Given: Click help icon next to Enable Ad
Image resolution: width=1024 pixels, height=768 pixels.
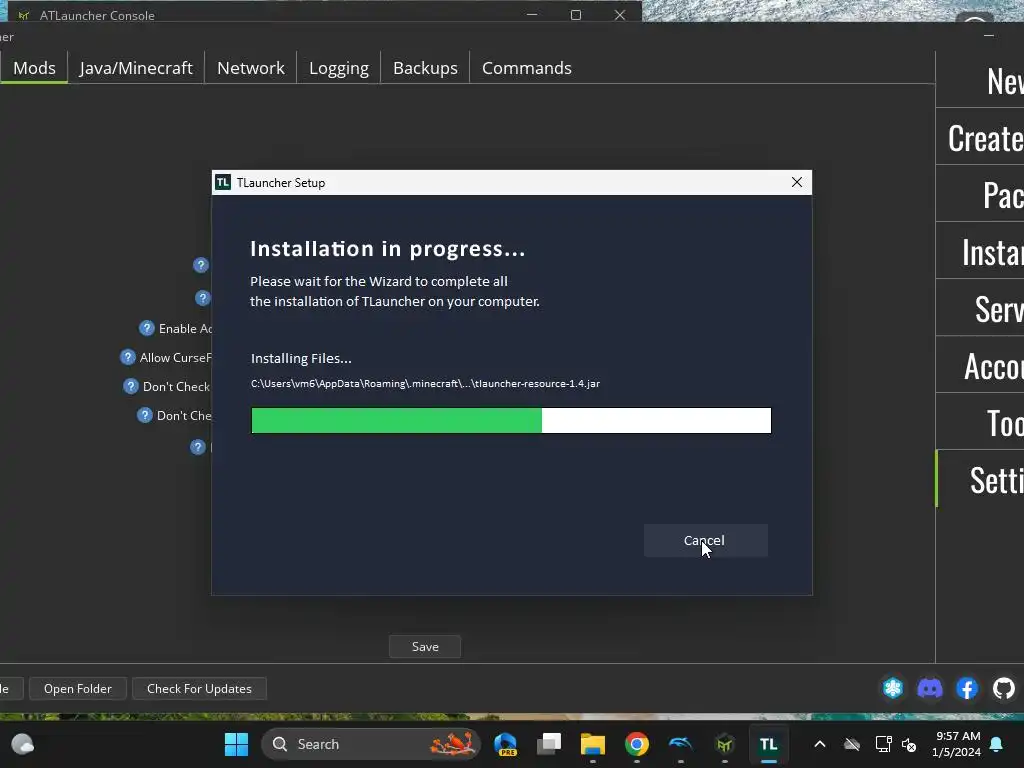Looking at the screenshot, I should click(147, 328).
